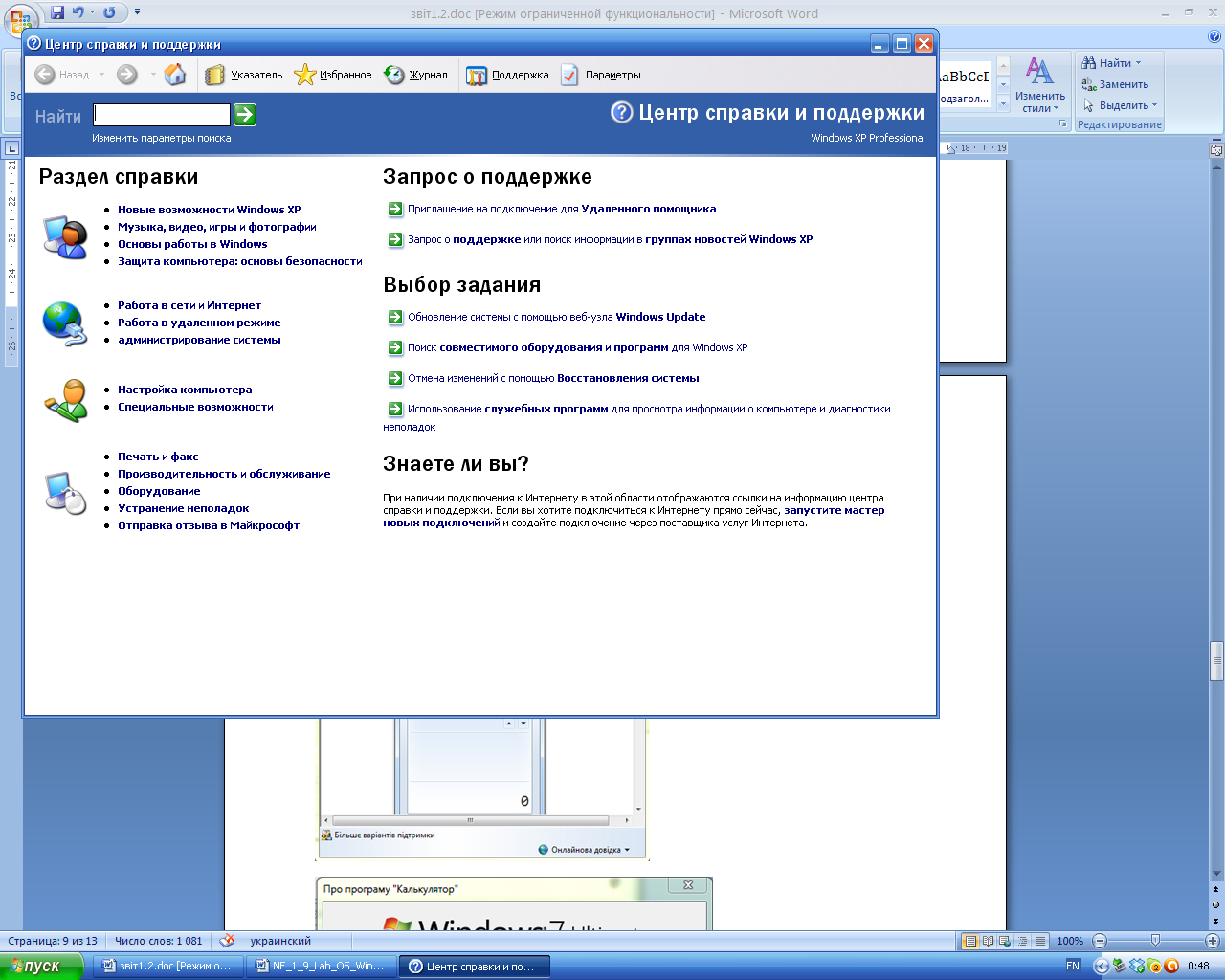Open the Указатель index
Viewport: 1225px width, 980px height.
[x=244, y=75]
